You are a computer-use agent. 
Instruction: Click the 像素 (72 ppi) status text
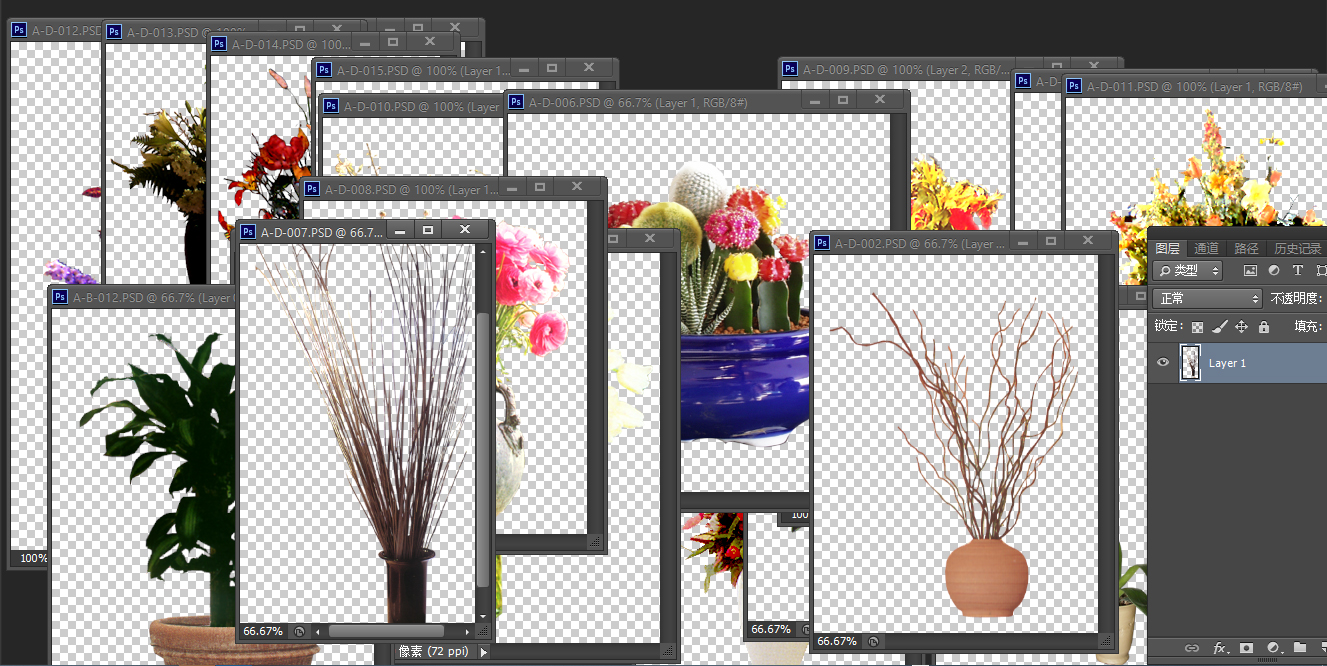pos(434,652)
